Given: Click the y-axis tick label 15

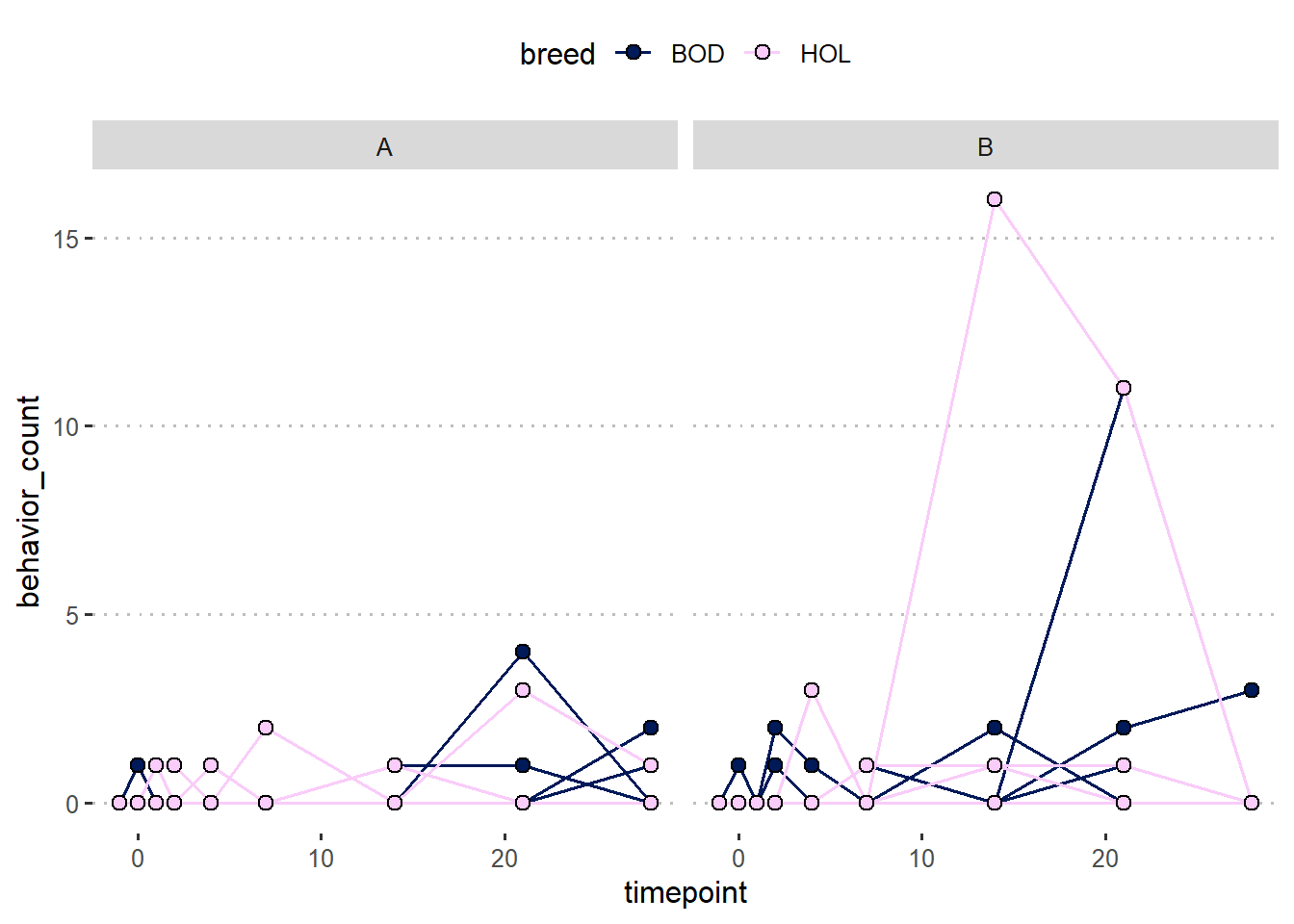Looking at the screenshot, I should 65,239.
